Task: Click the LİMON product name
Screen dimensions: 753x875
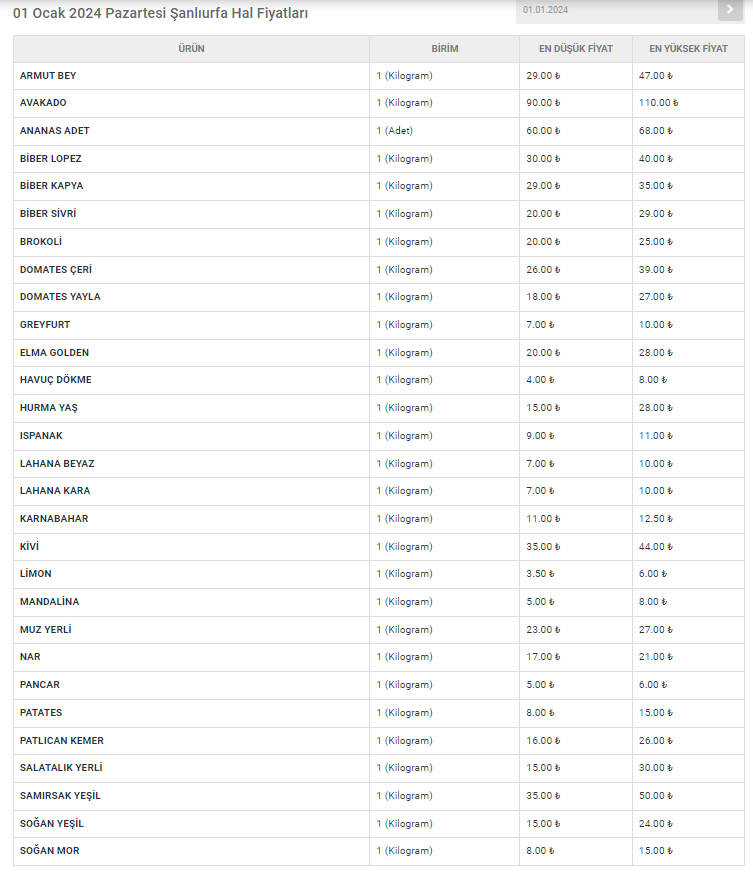Action: pos(36,574)
